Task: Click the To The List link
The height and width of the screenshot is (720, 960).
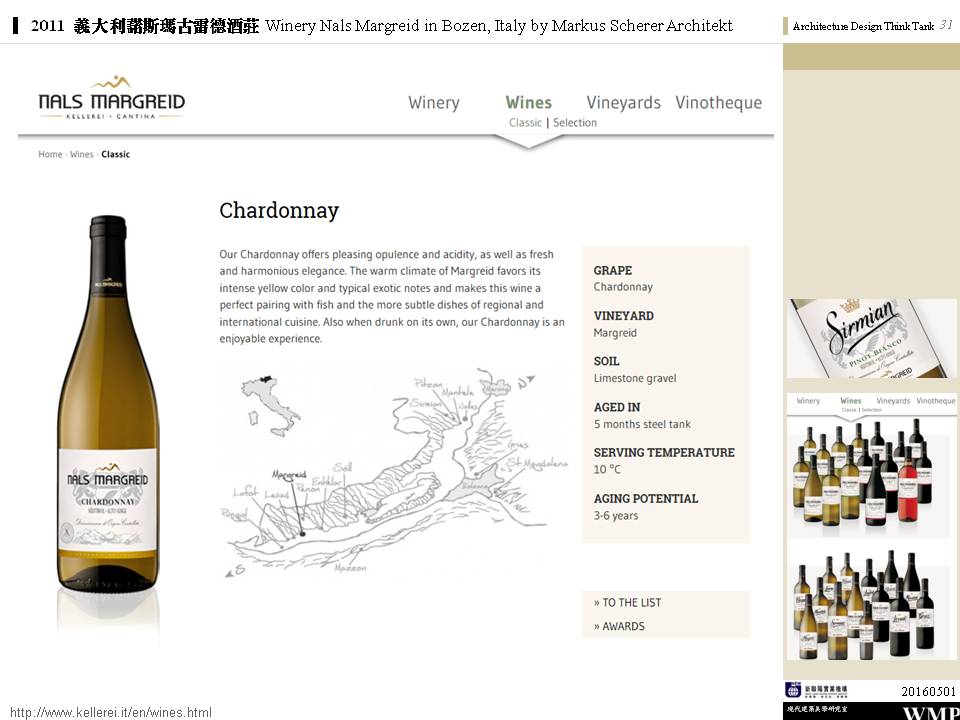Action: (x=628, y=602)
